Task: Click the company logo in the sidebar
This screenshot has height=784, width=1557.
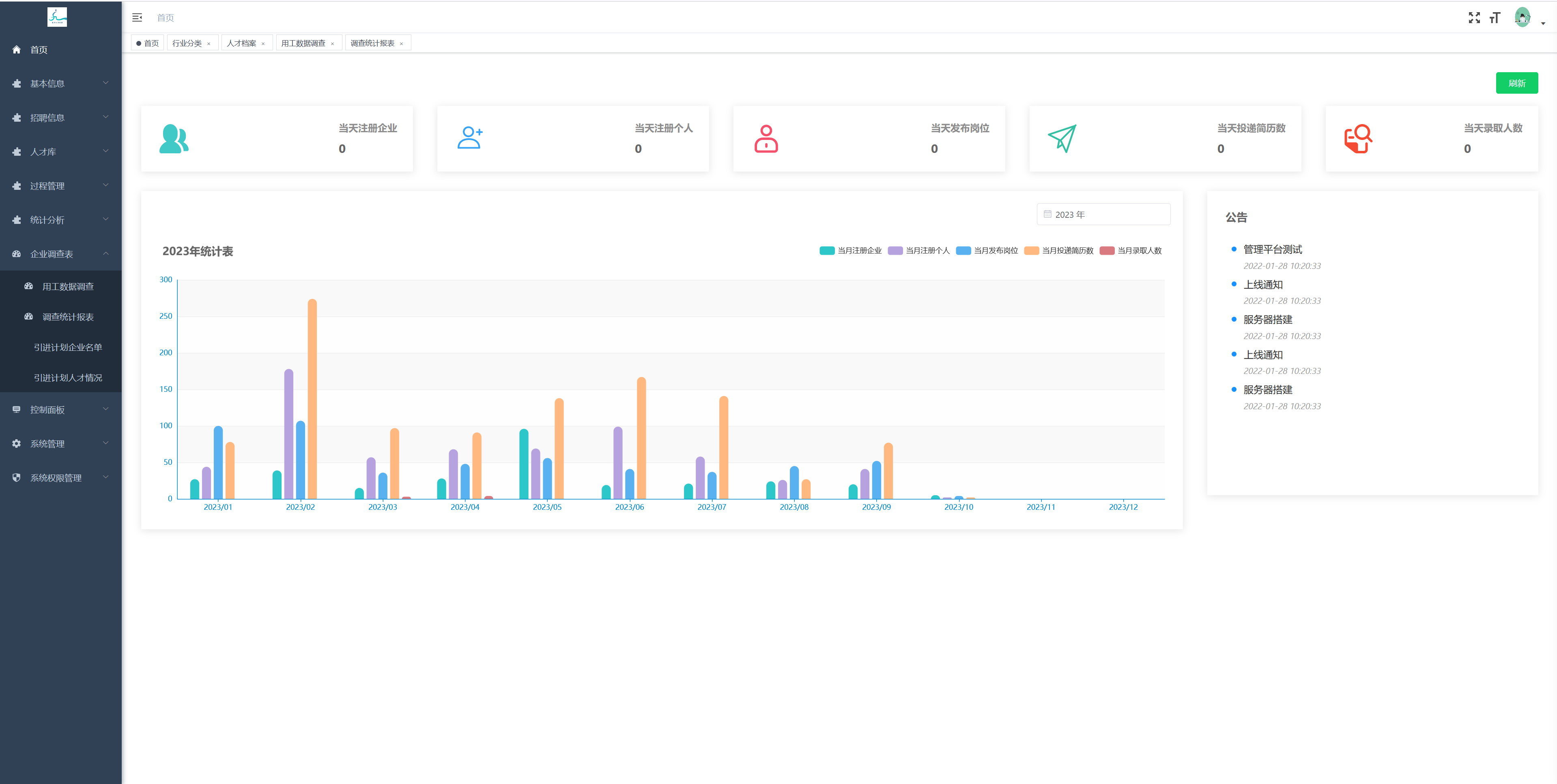Action: click(58, 17)
